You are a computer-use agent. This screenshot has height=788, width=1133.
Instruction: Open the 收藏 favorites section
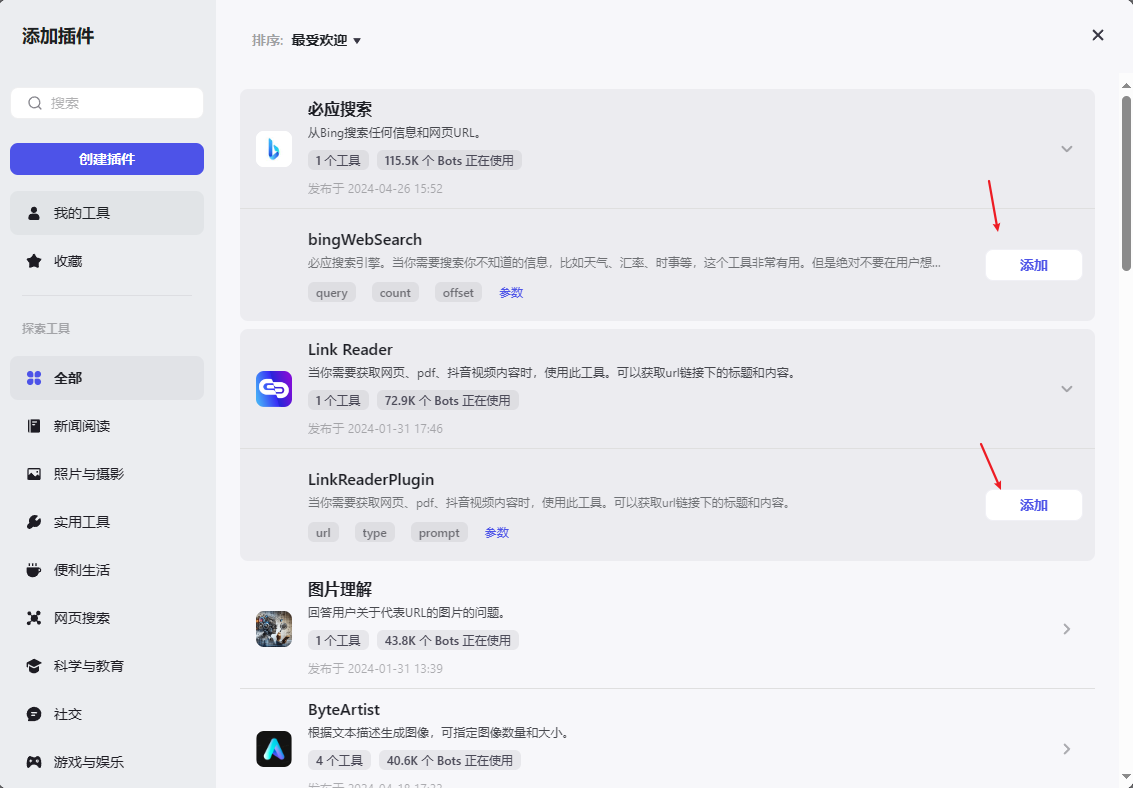click(x=107, y=261)
